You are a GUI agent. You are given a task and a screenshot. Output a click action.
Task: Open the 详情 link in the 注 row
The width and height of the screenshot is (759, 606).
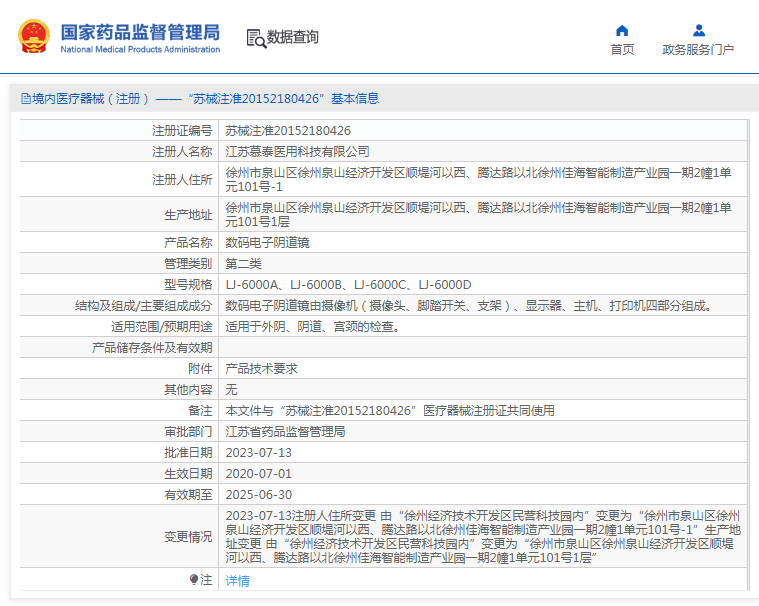coord(237,580)
